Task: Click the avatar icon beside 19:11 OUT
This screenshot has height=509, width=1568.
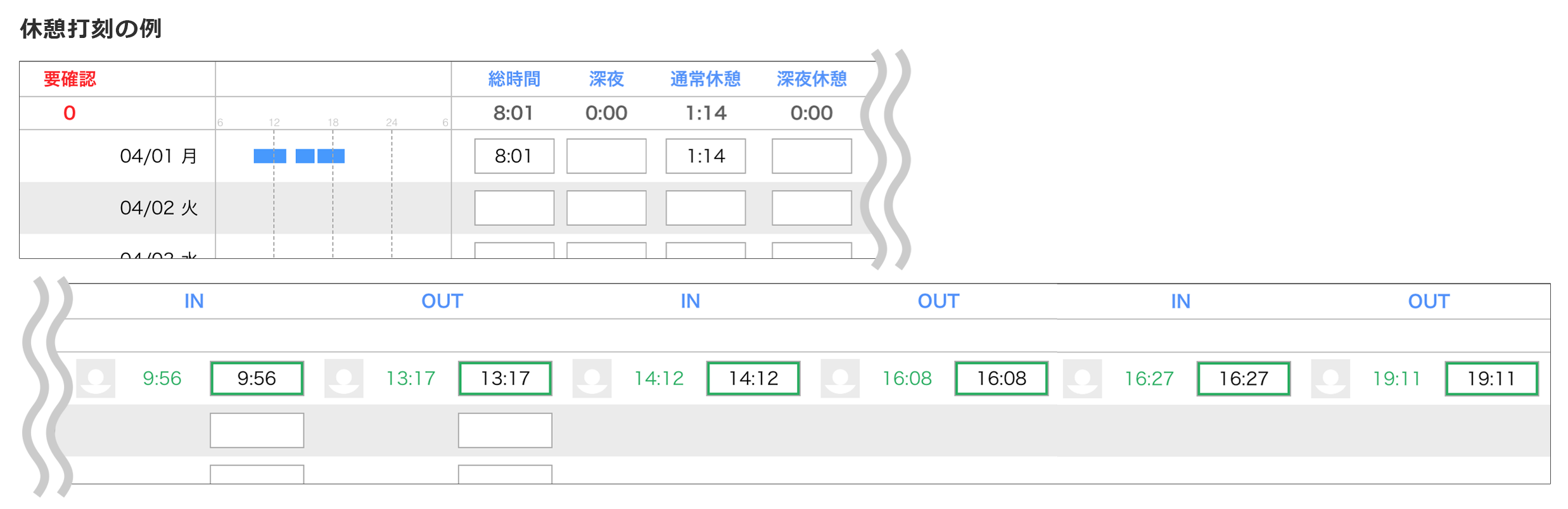Action: (x=1330, y=379)
